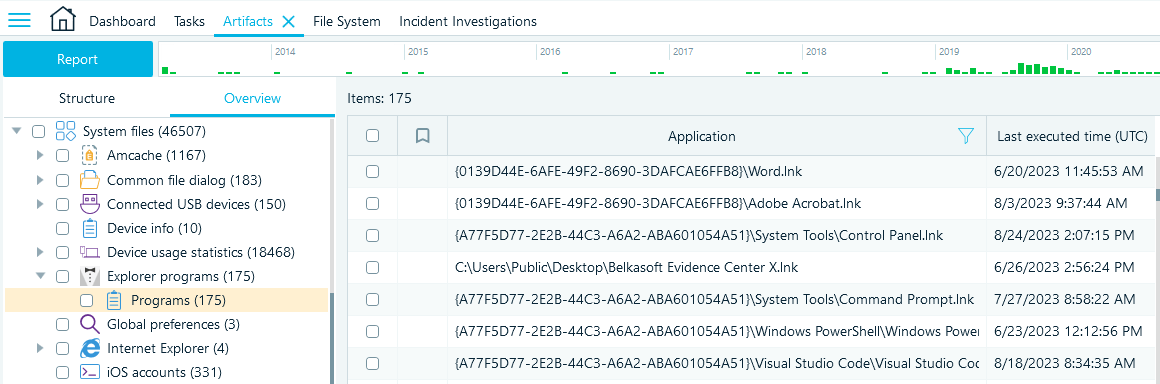Open the Application column filter icon
The width and height of the screenshot is (1160, 384).
pos(965,135)
